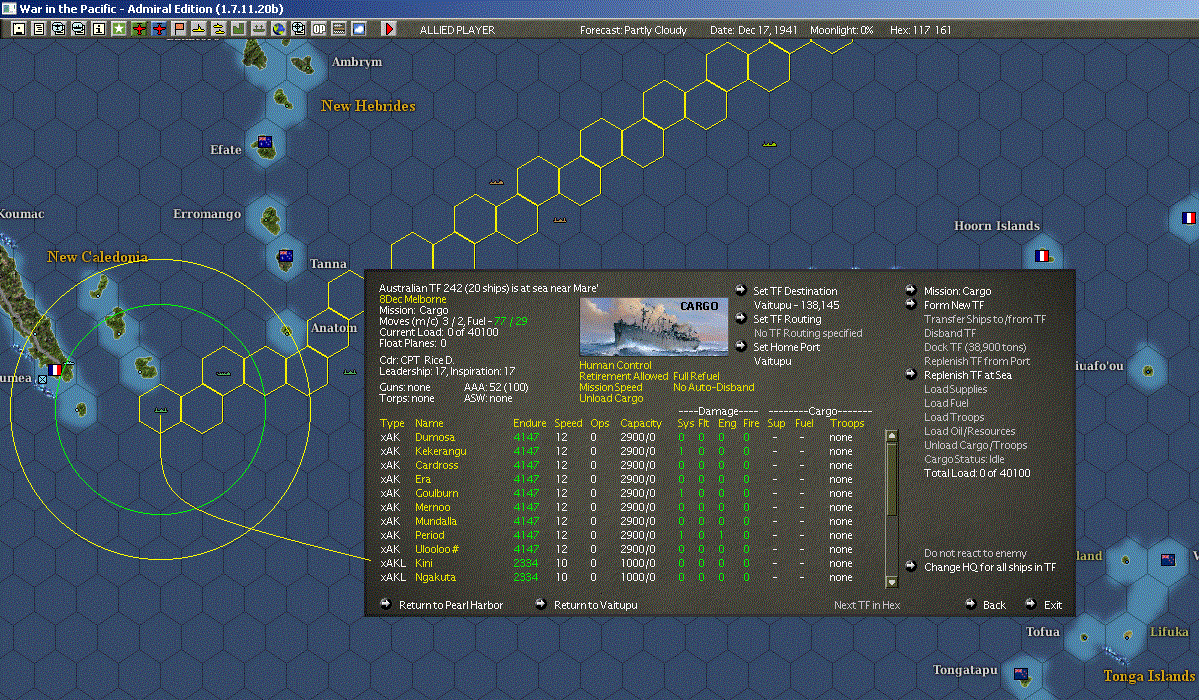Open the combat report lines icon
The width and height of the screenshot is (1199, 700).
point(339,29)
